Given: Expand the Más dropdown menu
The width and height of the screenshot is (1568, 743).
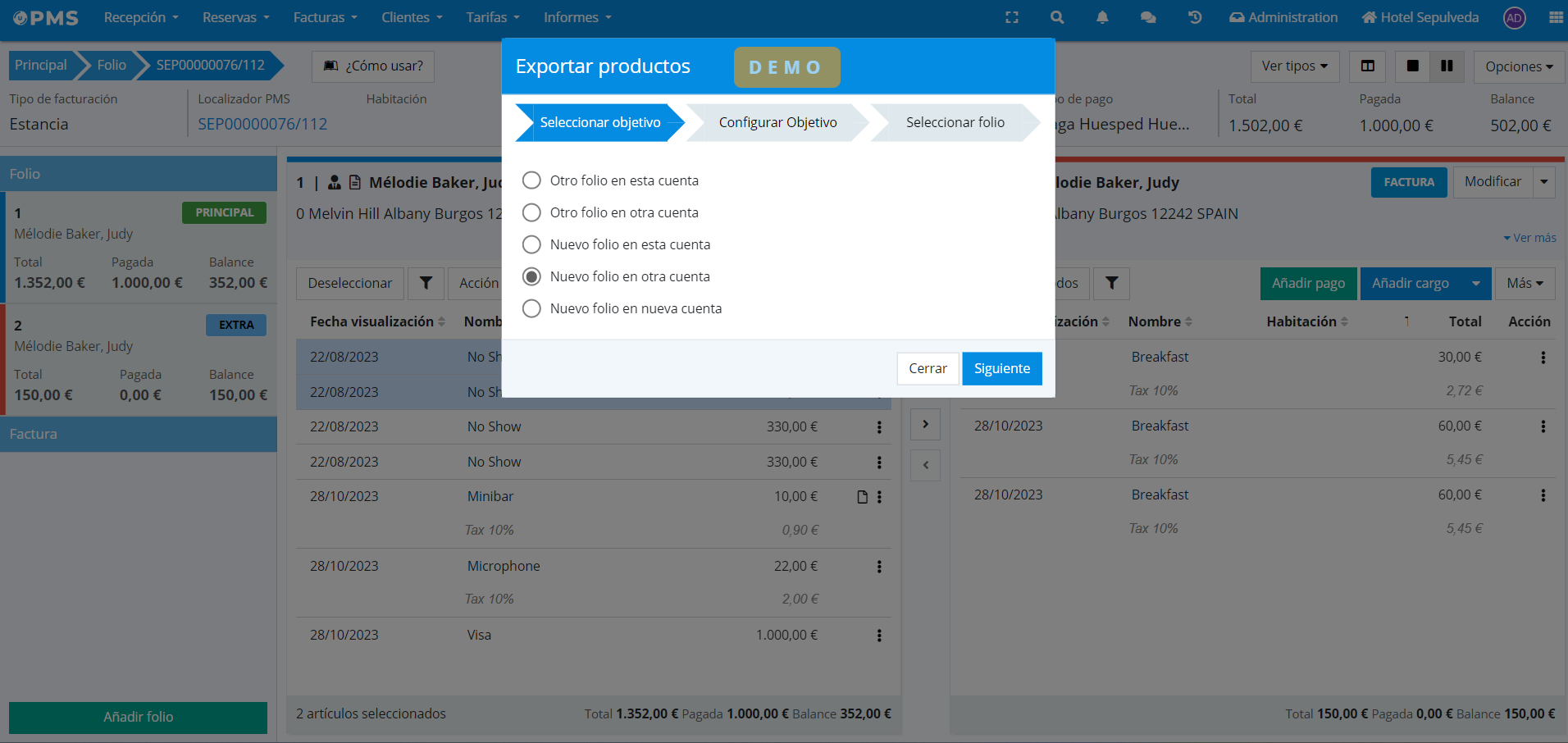Looking at the screenshot, I should 1525,283.
